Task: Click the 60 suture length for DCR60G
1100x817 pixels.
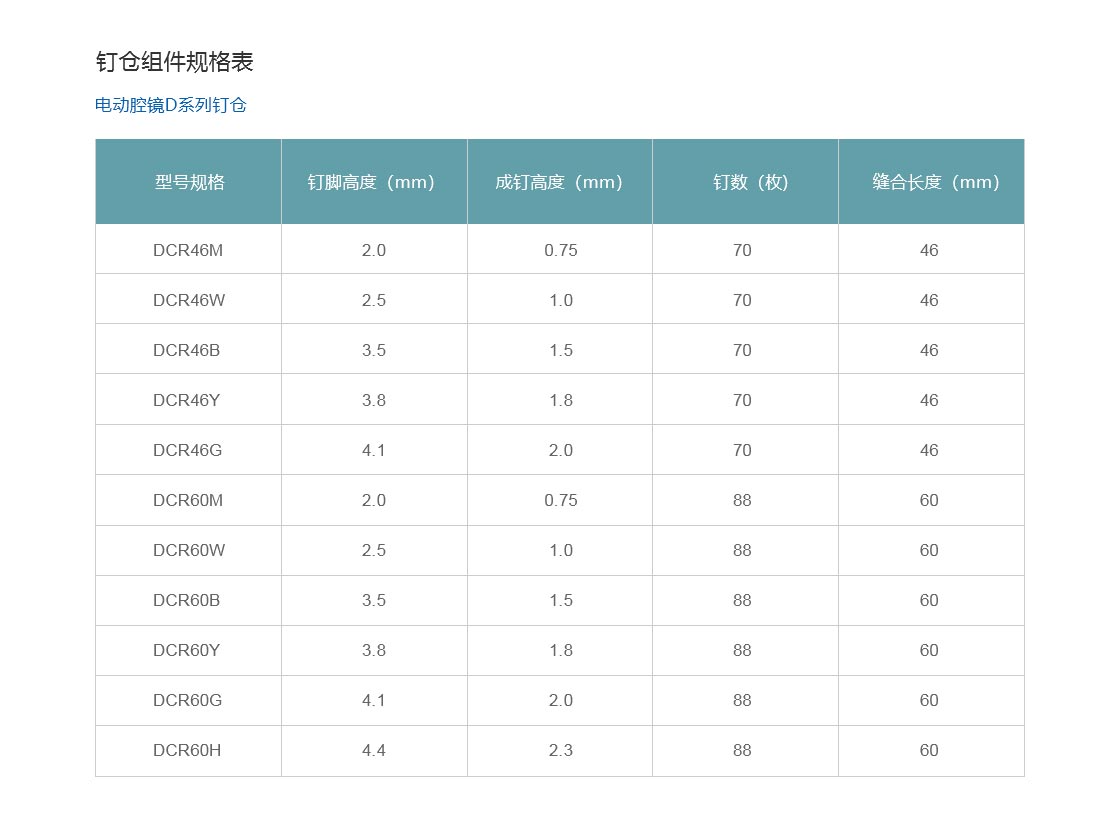Action: pos(929,700)
